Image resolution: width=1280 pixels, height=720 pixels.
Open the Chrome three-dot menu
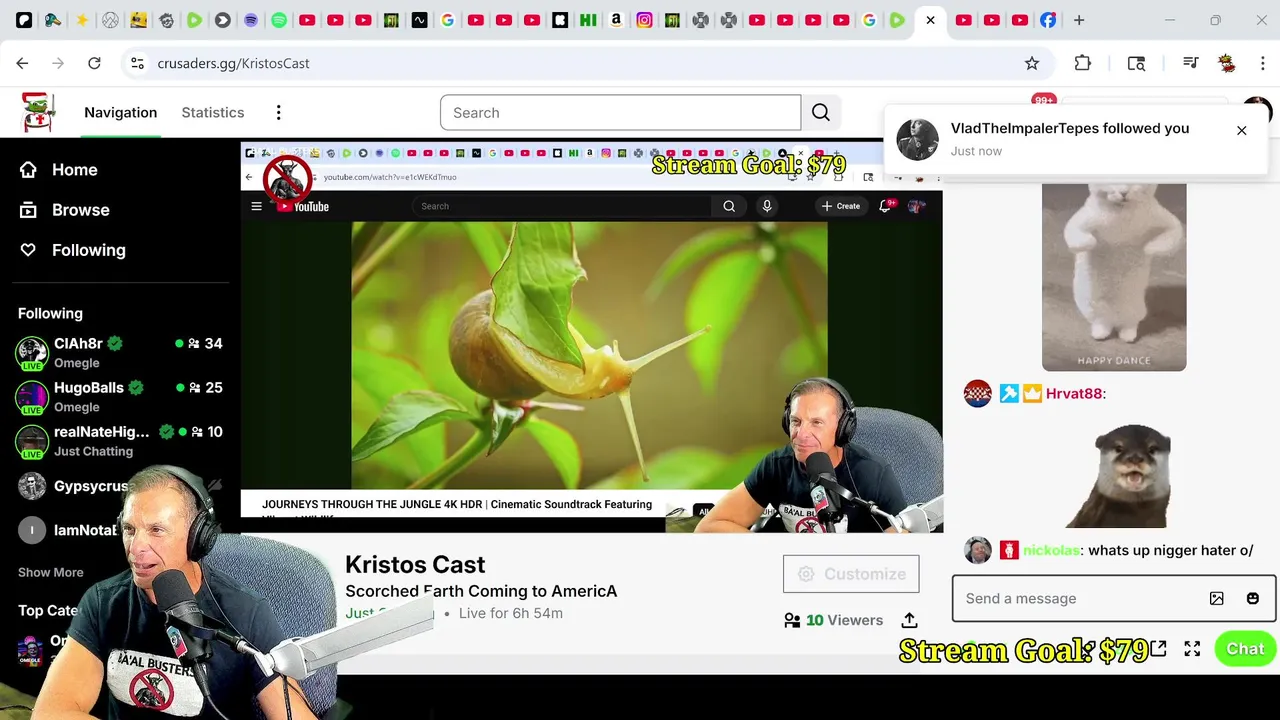[x=1262, y=63]
